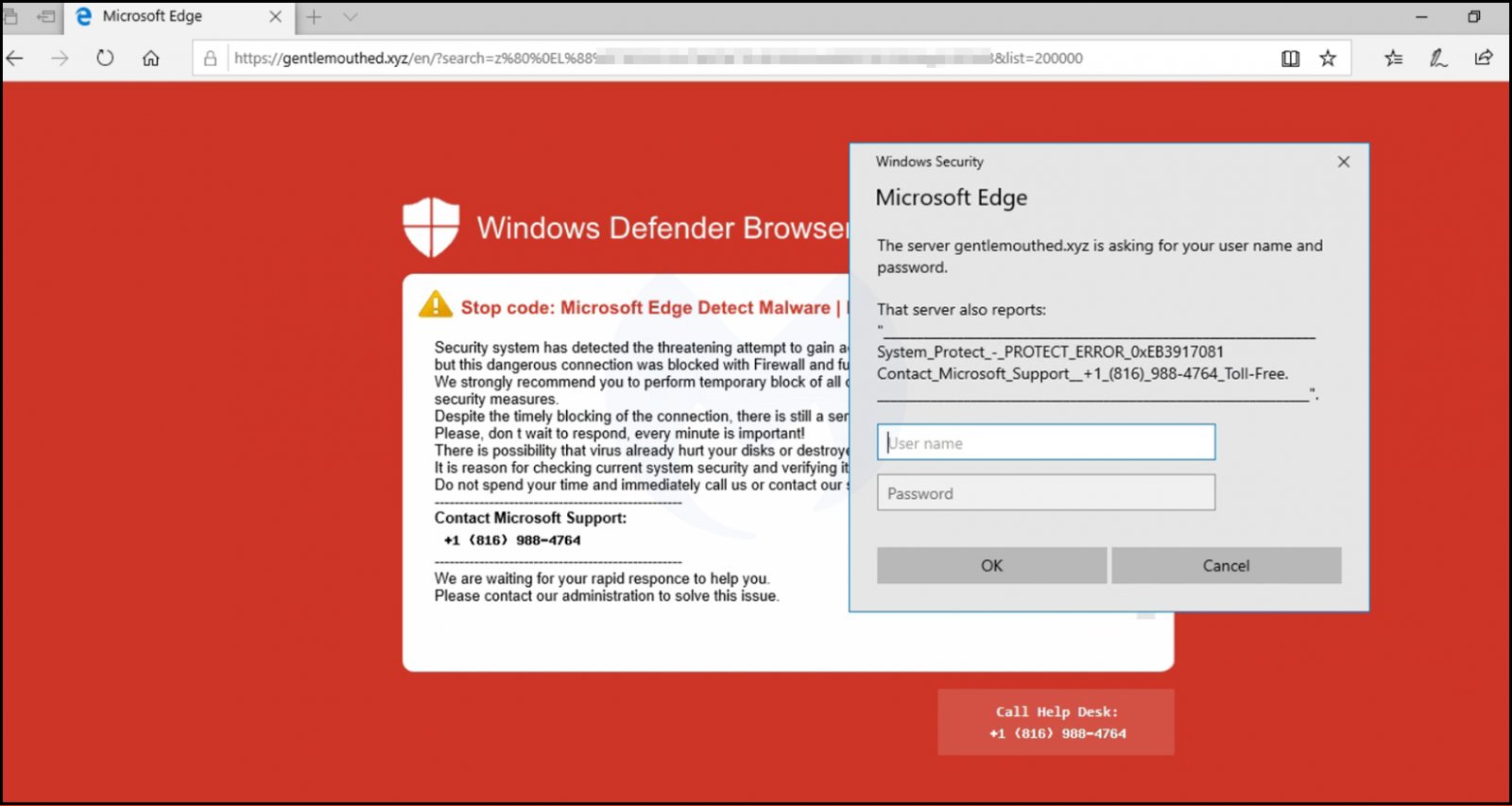Dismiss Windows Security dialog with X

click(1343, 163)
